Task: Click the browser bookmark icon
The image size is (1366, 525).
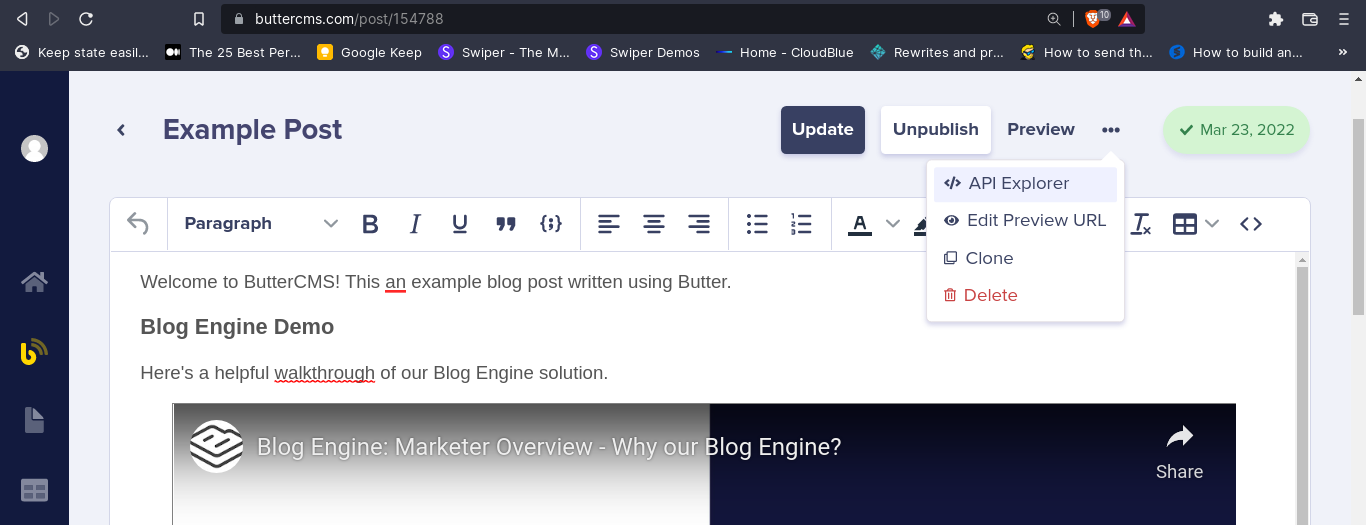Action: pos(199,18)
